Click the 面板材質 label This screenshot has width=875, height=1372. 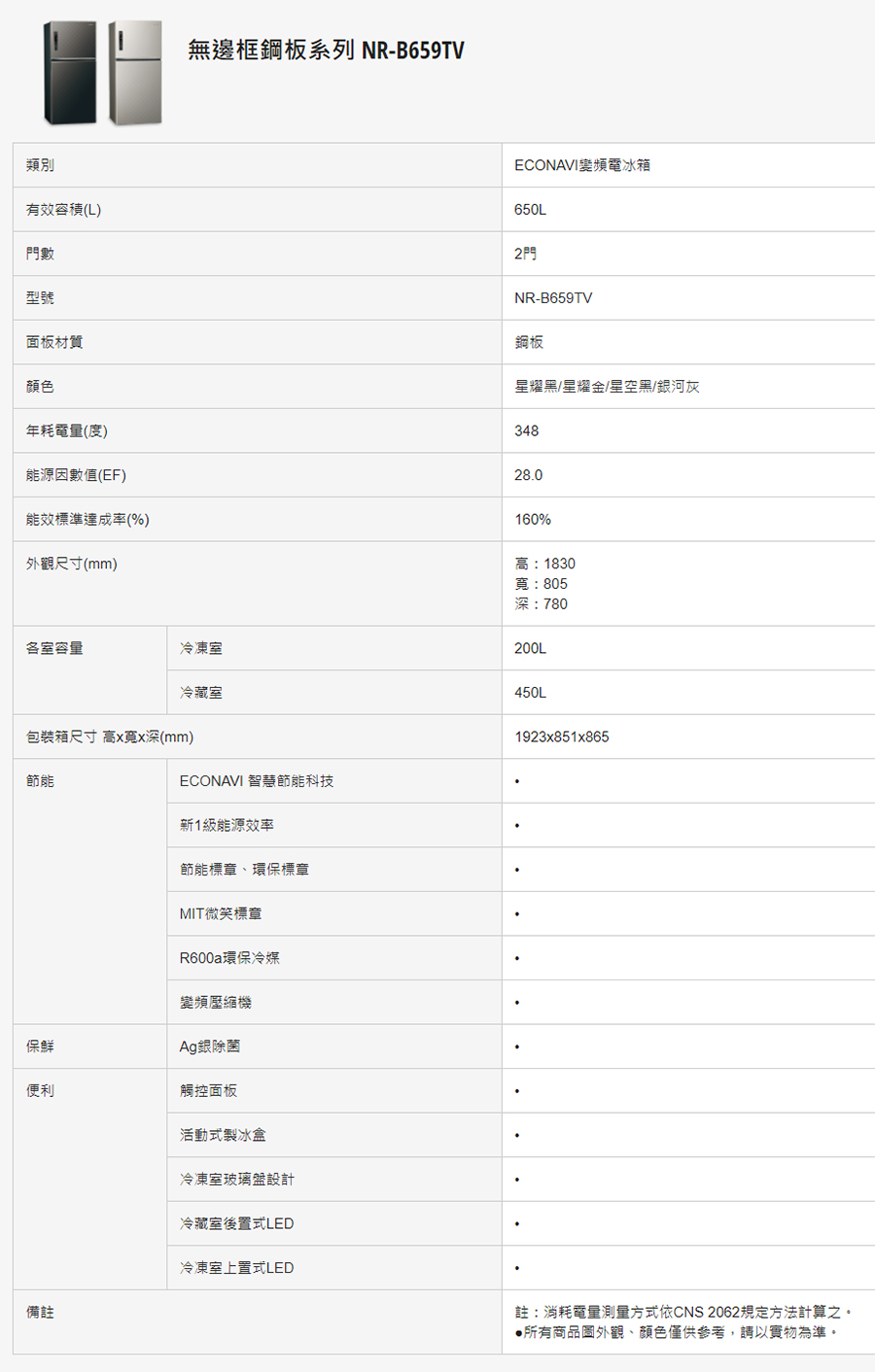pos(54,342)
